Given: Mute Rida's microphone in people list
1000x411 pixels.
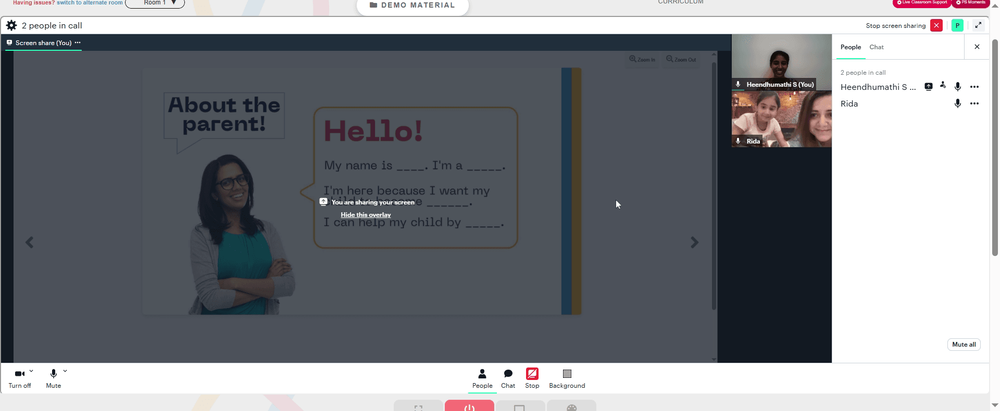Looking at the screenshot, I should [x=957, y=103].
